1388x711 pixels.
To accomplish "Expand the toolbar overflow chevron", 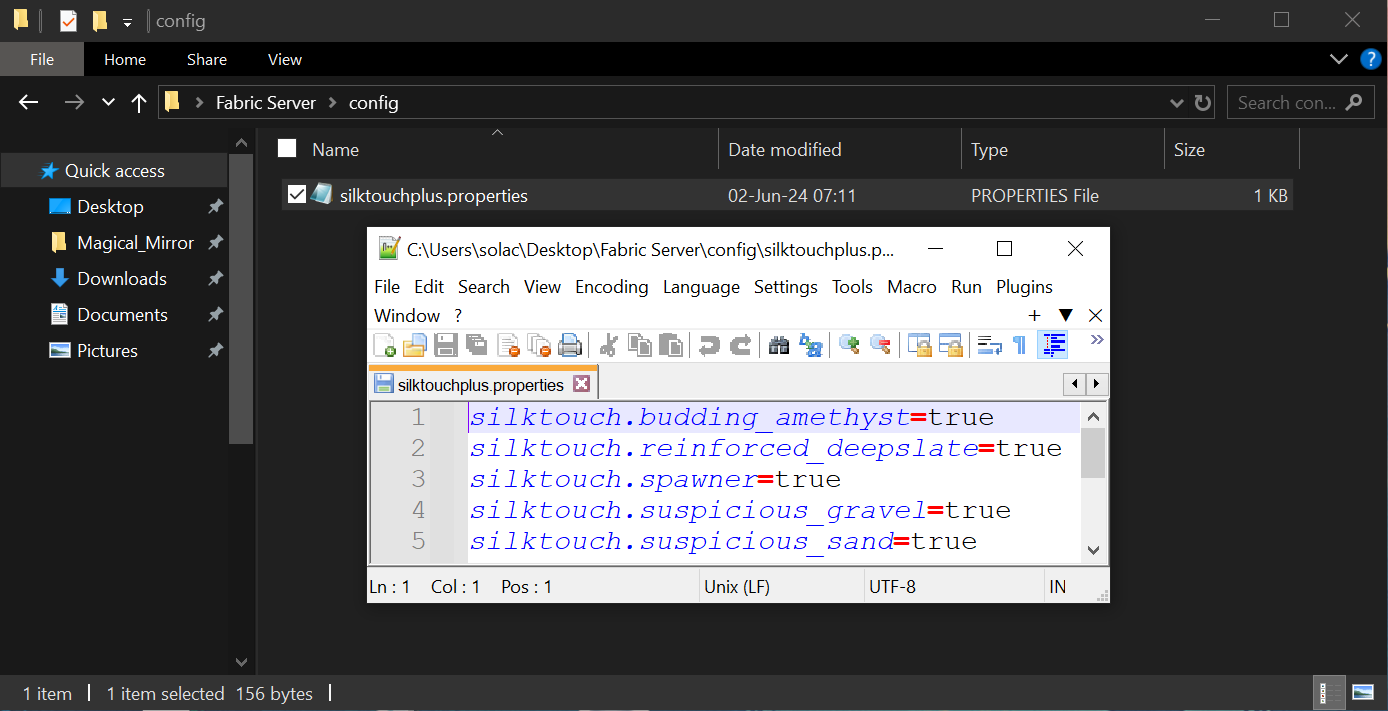I will [x=1097, y=340].
